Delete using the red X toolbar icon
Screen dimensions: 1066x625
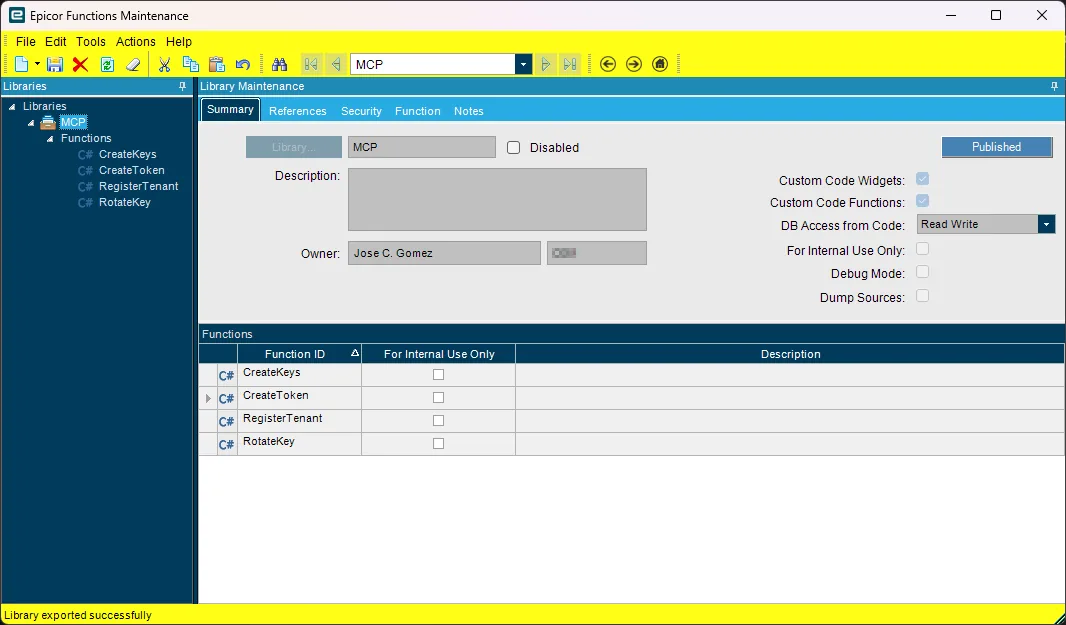pos(80,65)
